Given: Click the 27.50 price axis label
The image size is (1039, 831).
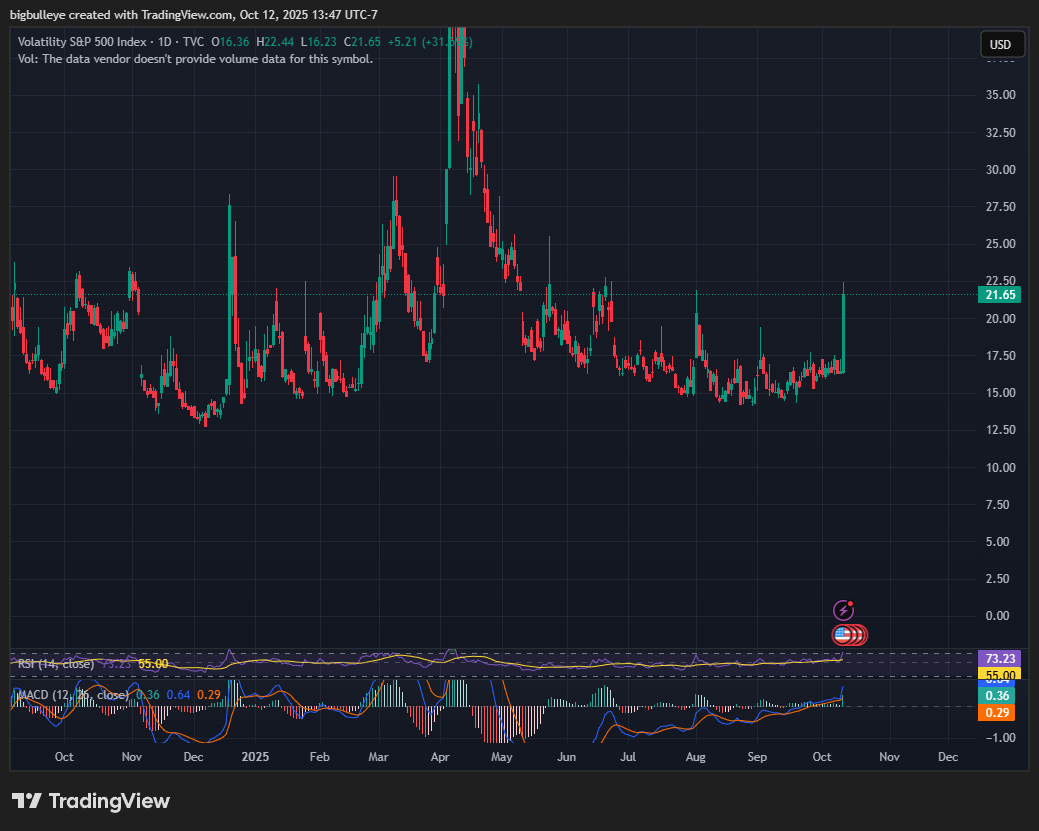Looking at the screenshot, I should [x=1001, y=207].
